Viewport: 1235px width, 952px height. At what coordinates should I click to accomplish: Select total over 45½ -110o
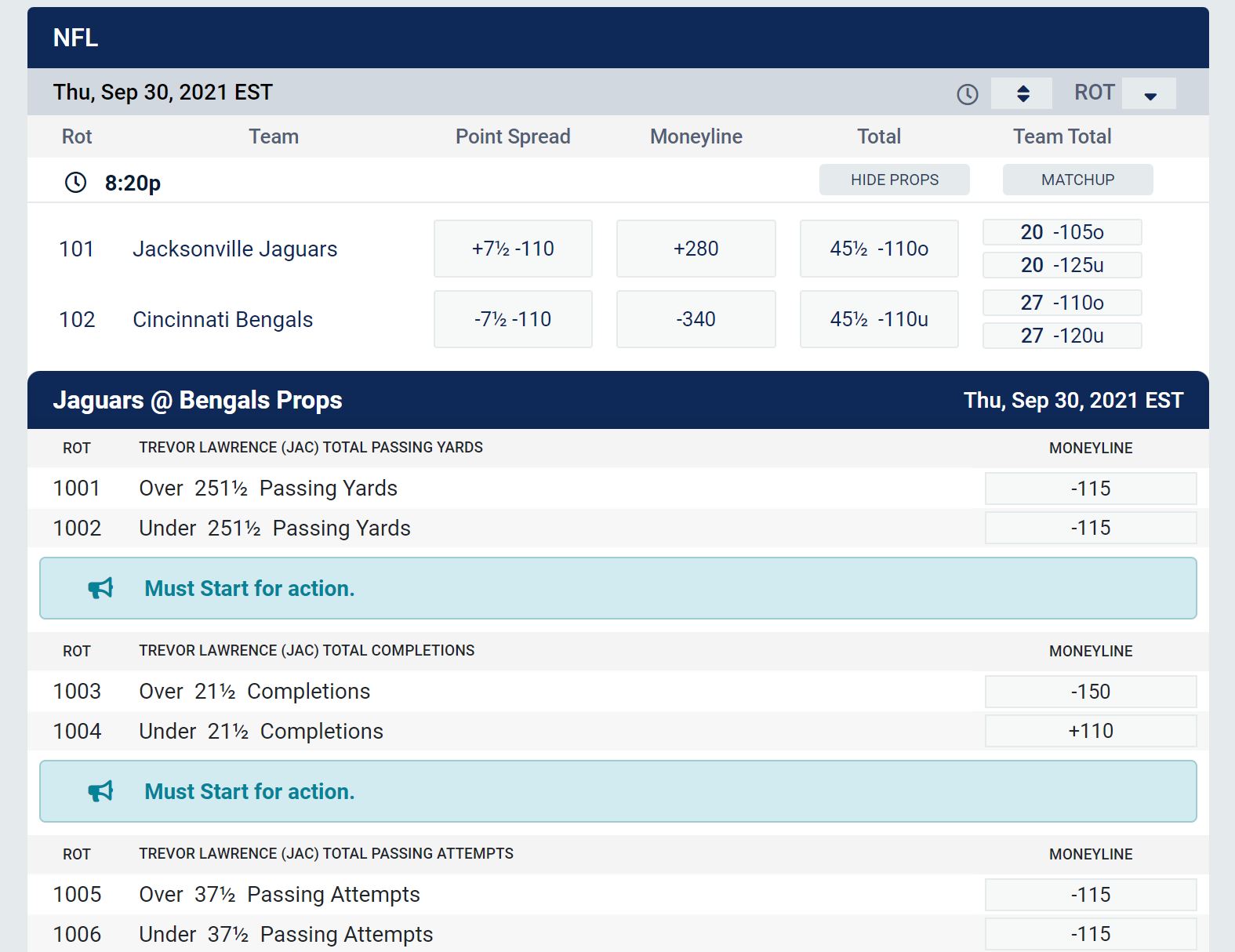(879, 249)
